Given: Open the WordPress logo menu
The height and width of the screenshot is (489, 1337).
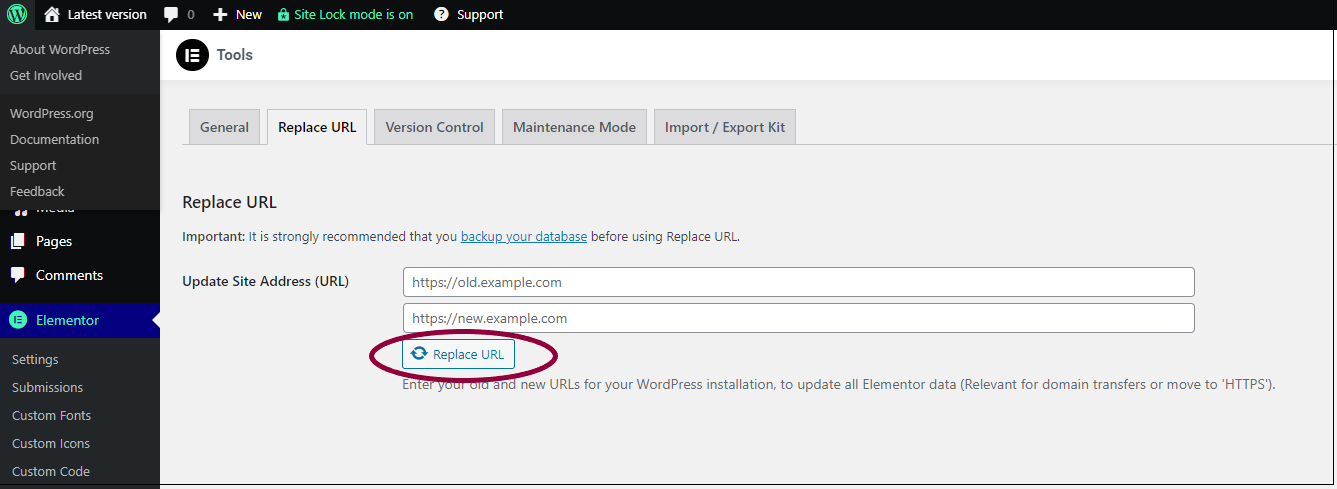Looking at the screenshot, I should coord(17,14).
